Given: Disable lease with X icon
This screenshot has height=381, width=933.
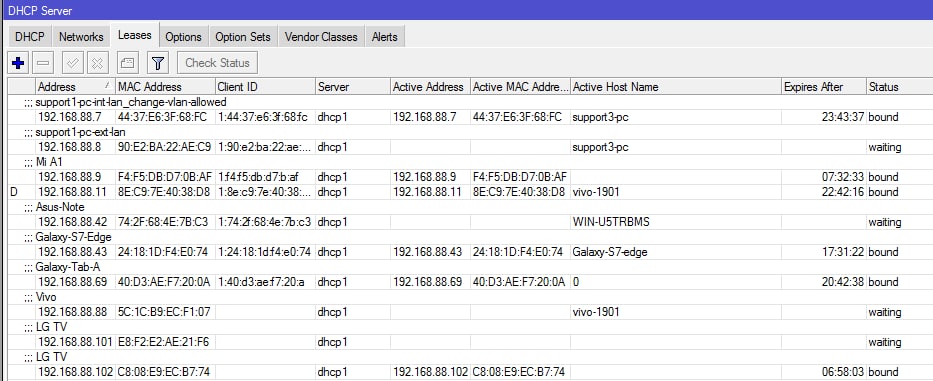Looking at the screenshot, I should [98, 63].
